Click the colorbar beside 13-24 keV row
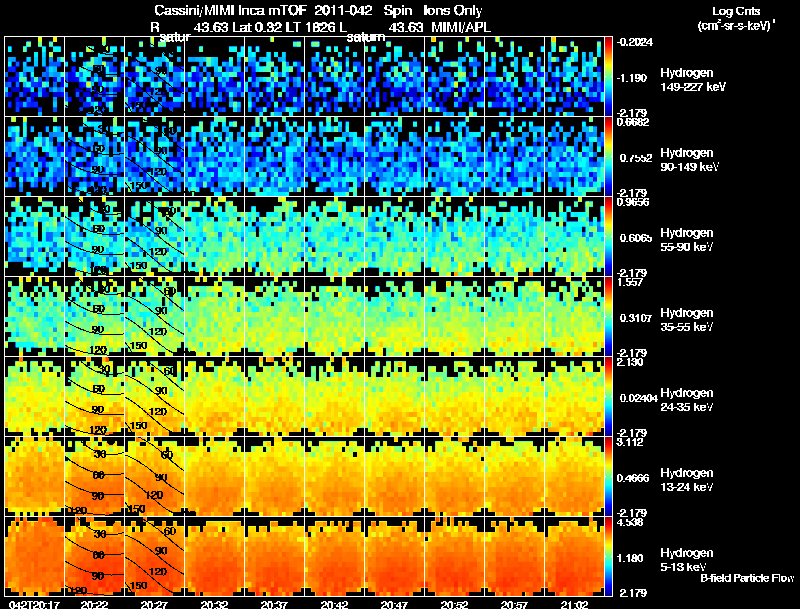This screenshot has height=609, width=800. [608, 477]
